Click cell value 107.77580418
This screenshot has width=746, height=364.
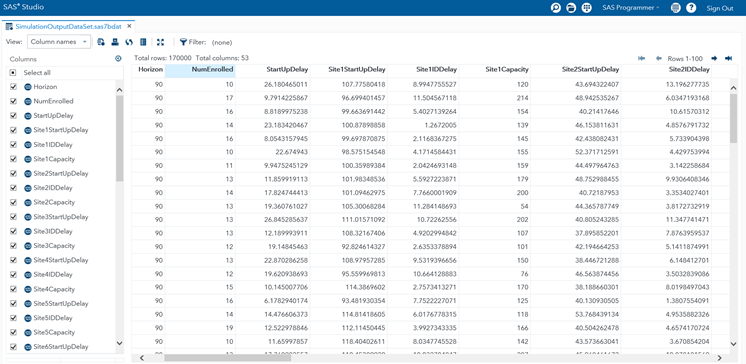click(x=363, y=84)
